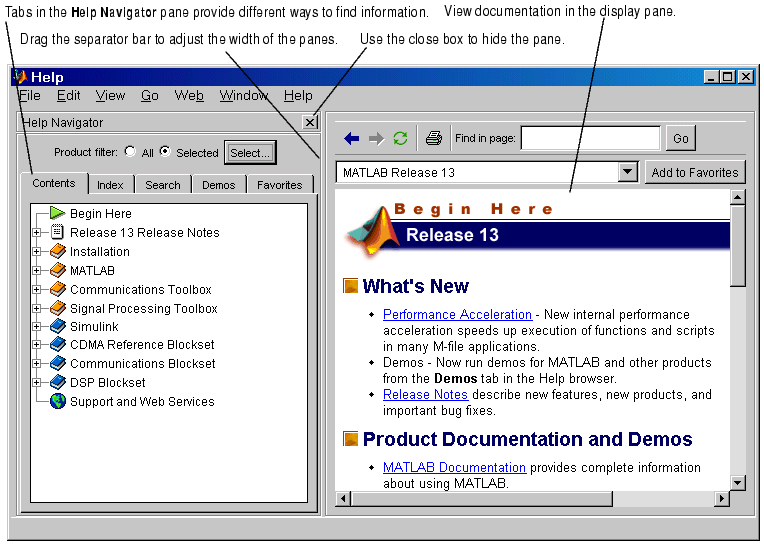Viewport: 764px width, 552px height.
Task: Click the Print icon
Action: click(434, 138)
